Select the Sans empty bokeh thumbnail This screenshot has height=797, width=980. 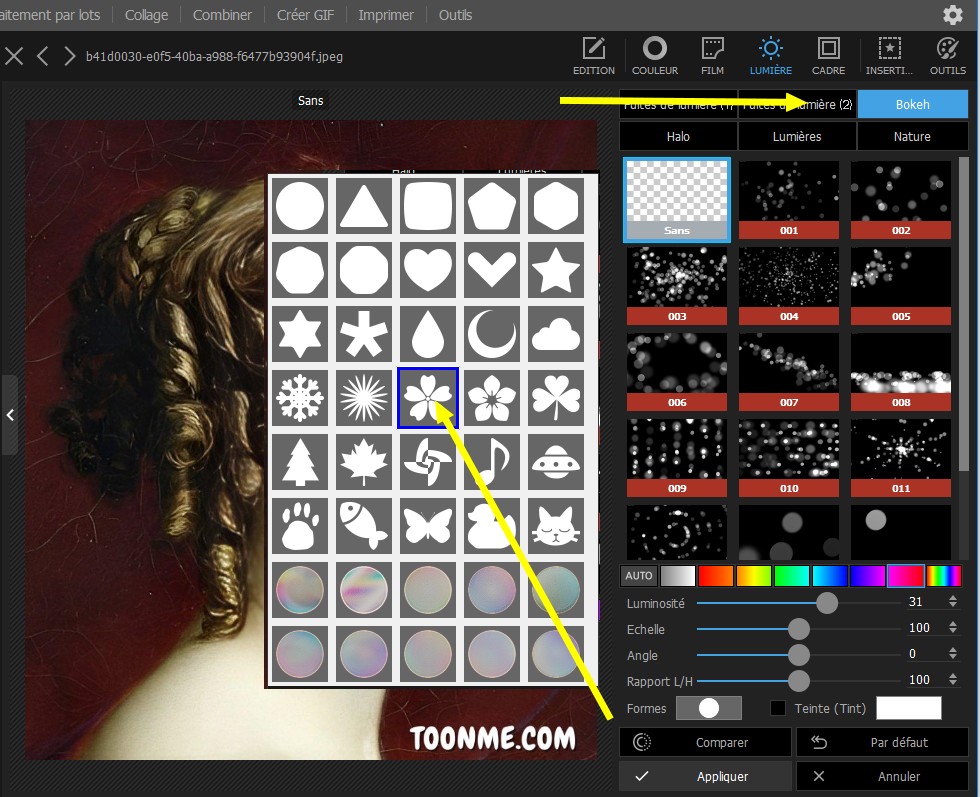coord(677,199)
